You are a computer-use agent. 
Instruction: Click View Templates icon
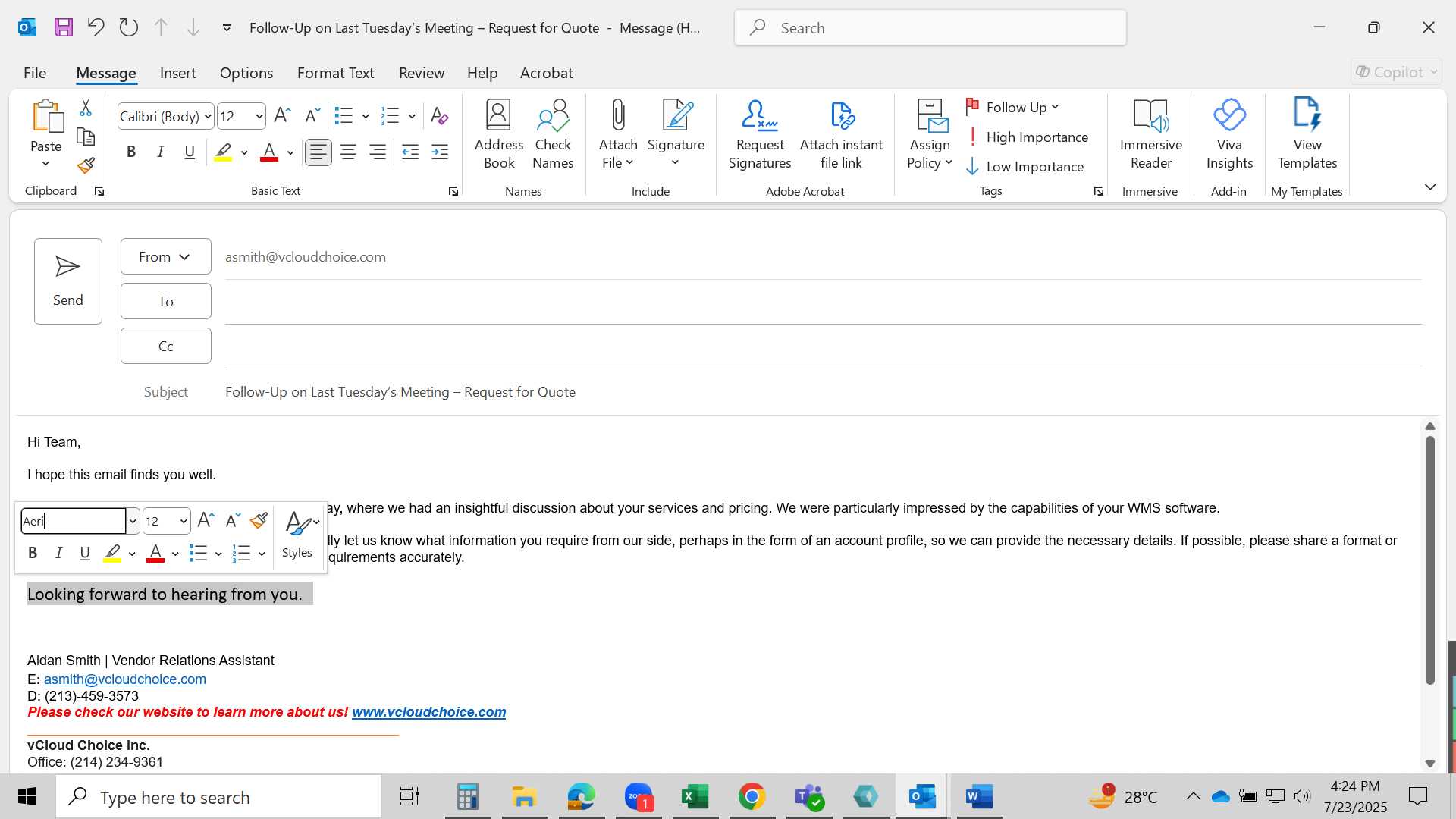pos(1307,135)
